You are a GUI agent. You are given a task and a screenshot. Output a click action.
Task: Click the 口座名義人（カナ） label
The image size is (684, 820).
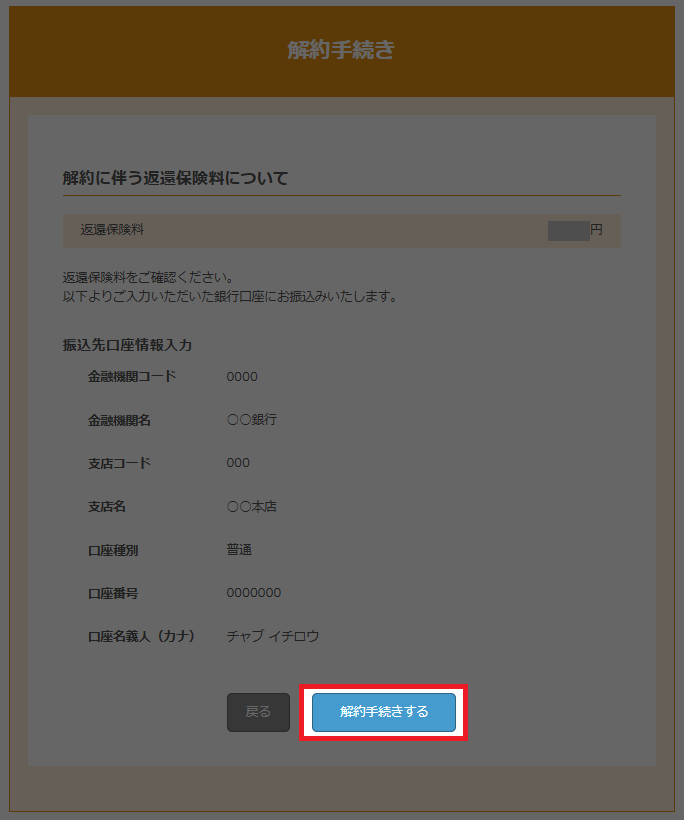pos(141,636)
